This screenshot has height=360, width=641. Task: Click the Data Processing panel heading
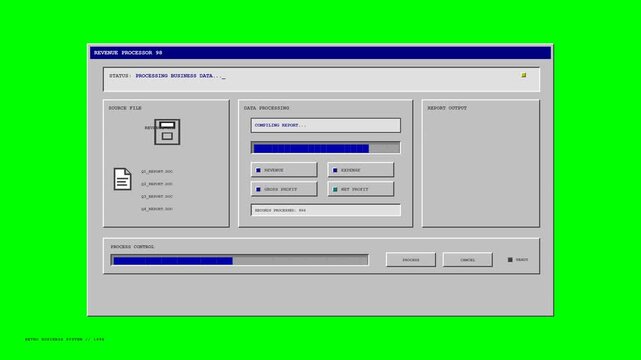click(x=267, y=108)
